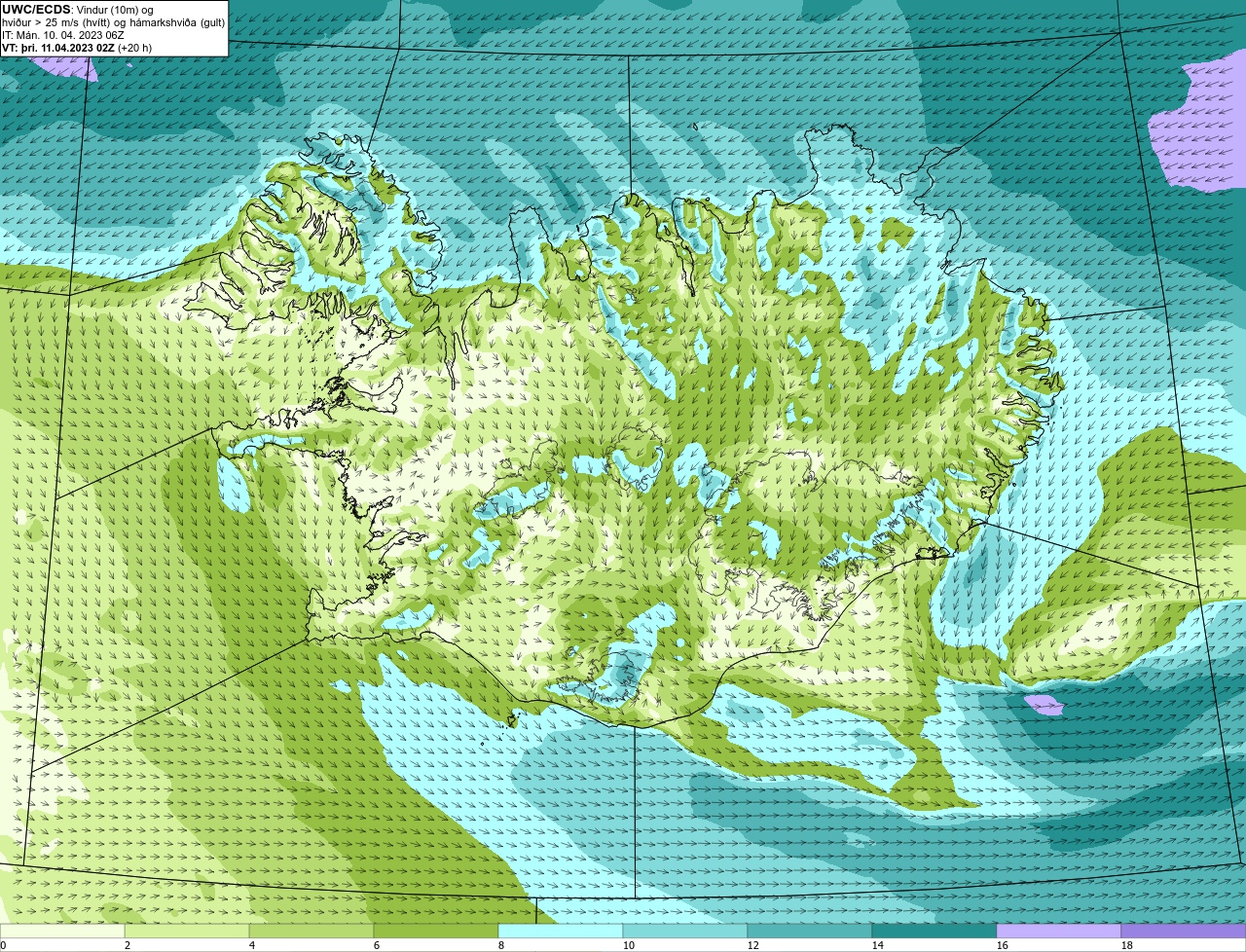Screen dimensions: 1246x952
Task: Click the 12–14 m/s teal scale swatch
Action: [810, 932]
